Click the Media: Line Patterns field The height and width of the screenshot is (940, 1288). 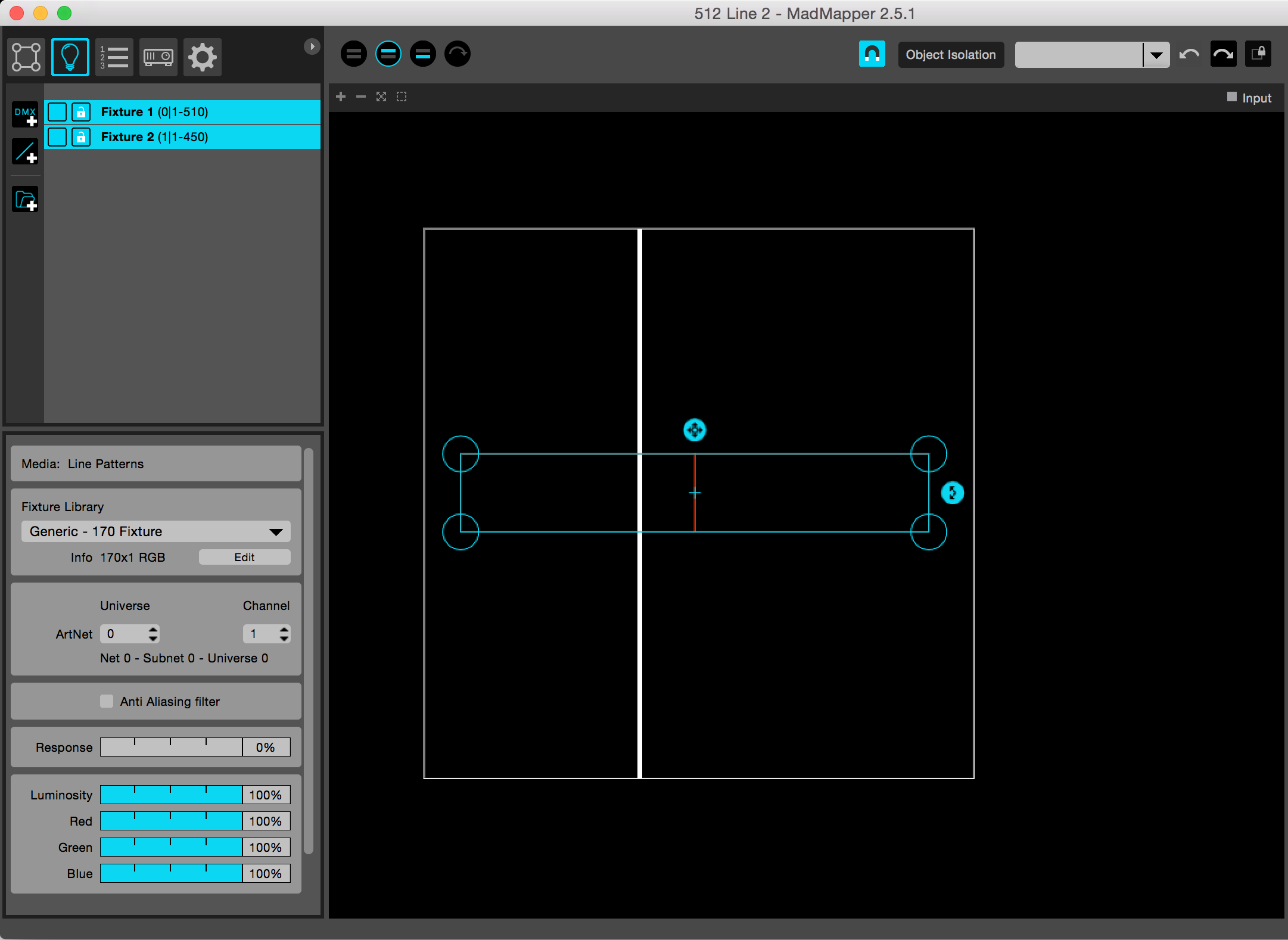[x=156, y=463]
